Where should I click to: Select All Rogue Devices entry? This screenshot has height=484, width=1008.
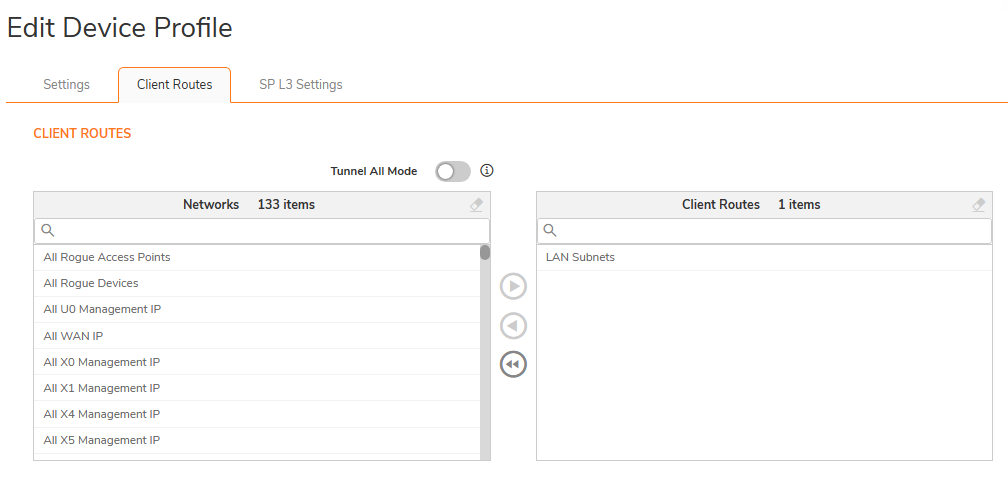coord(91,284)
